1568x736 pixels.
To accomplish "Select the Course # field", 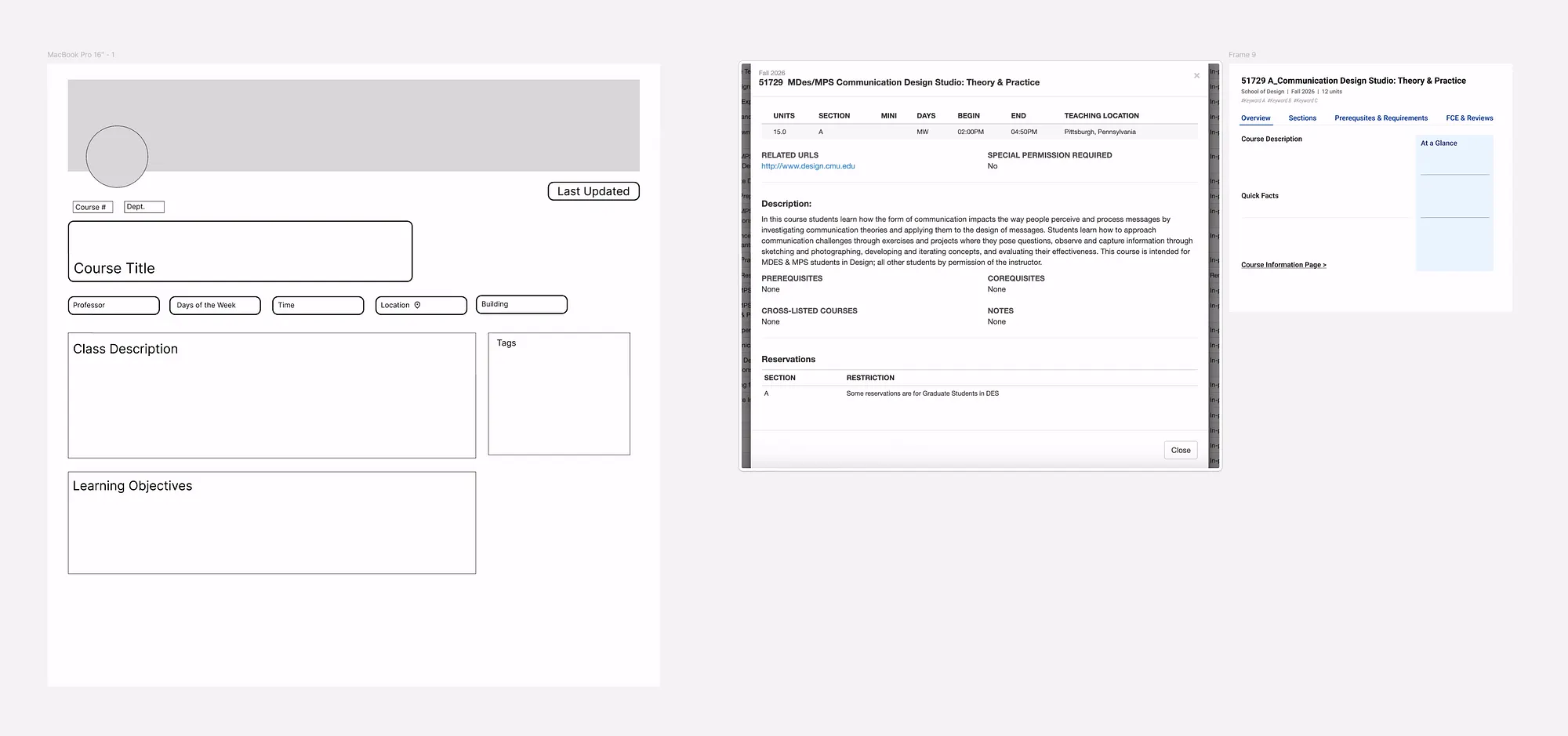I will pos(93,207).
